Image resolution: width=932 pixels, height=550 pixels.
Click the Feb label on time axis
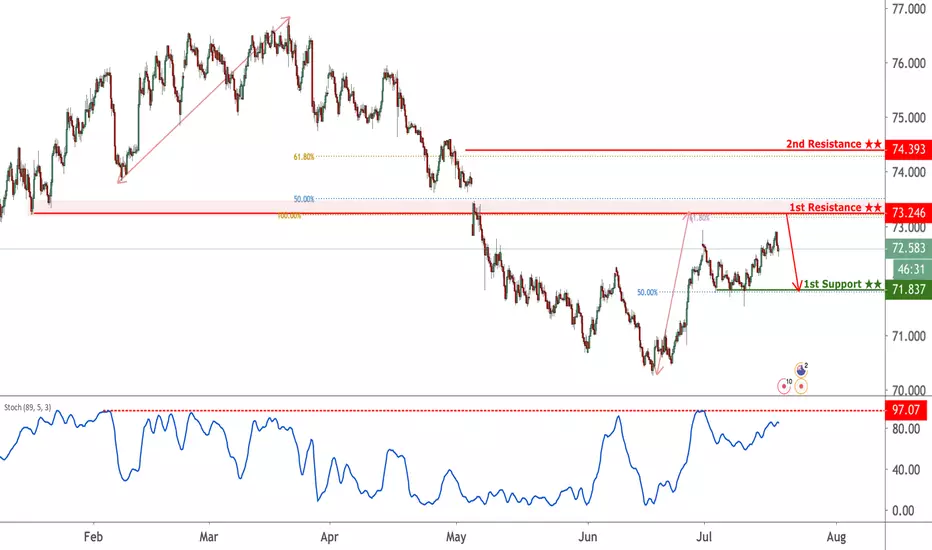93,537
